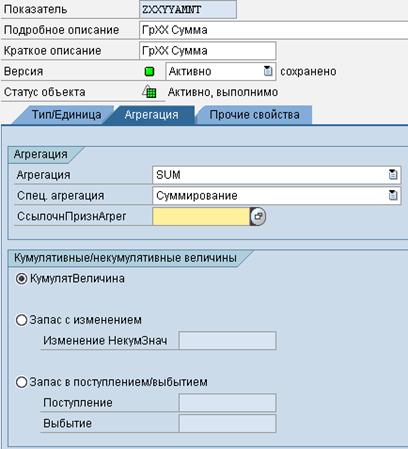The height and width of the screenshot is (449, 408).
Task: Click the Спец. агрегация label
Action: (60, 196)
